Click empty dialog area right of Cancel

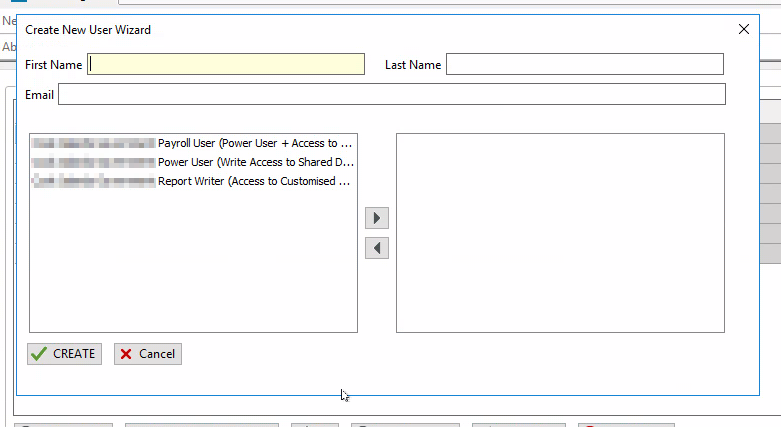(450, 355)
